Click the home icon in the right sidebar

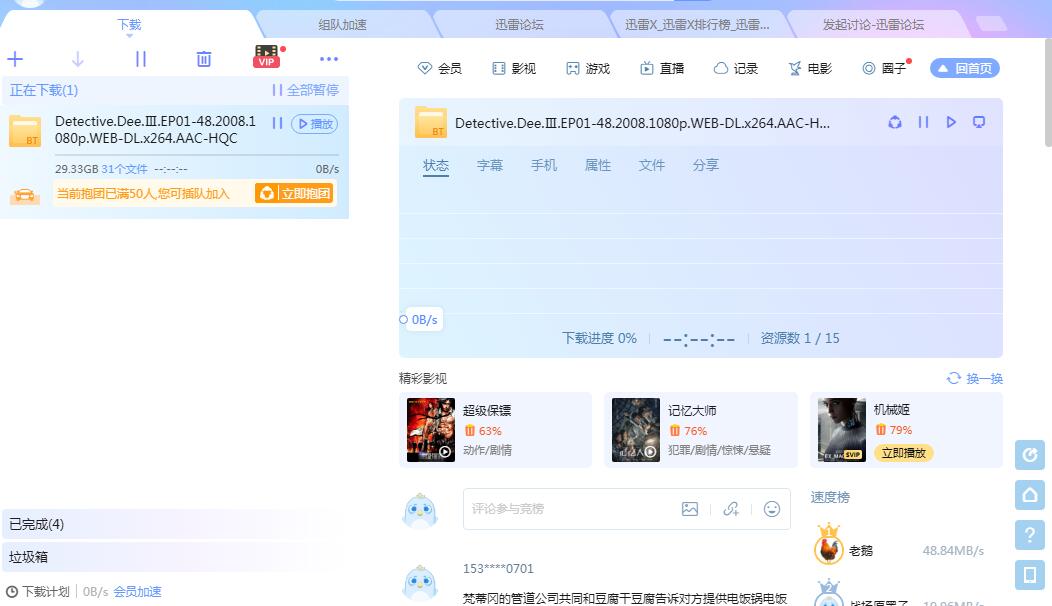click(1029, 495)
